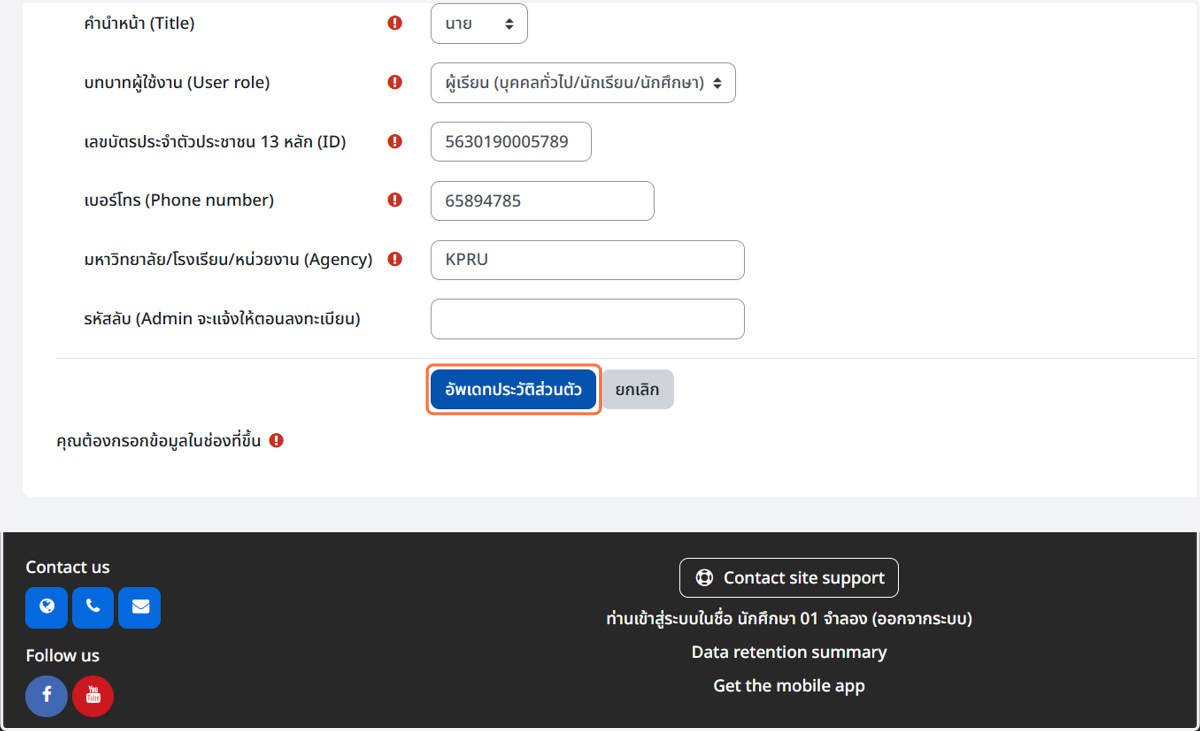Click the อัพเดทประวัติส่วนตัว update profile button
The width and height of the screenshot is (1200, 731).
513,389
